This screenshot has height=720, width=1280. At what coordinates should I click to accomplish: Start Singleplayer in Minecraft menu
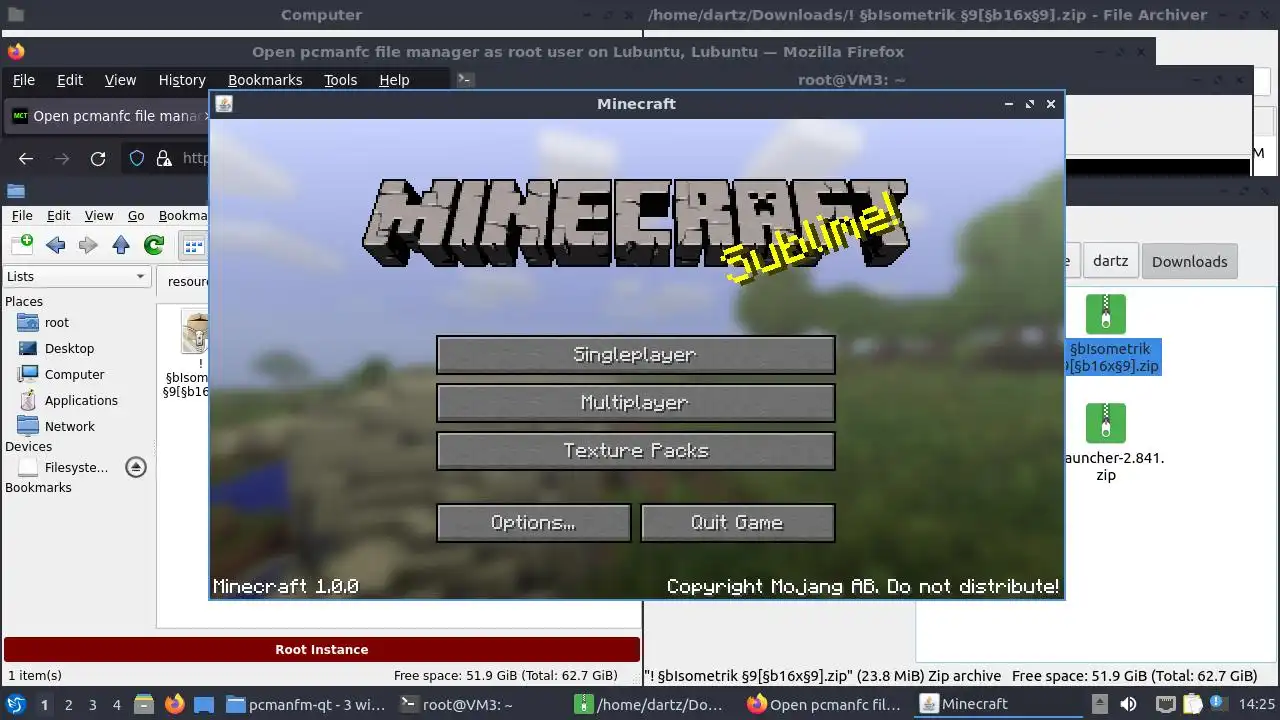point(635,355)
